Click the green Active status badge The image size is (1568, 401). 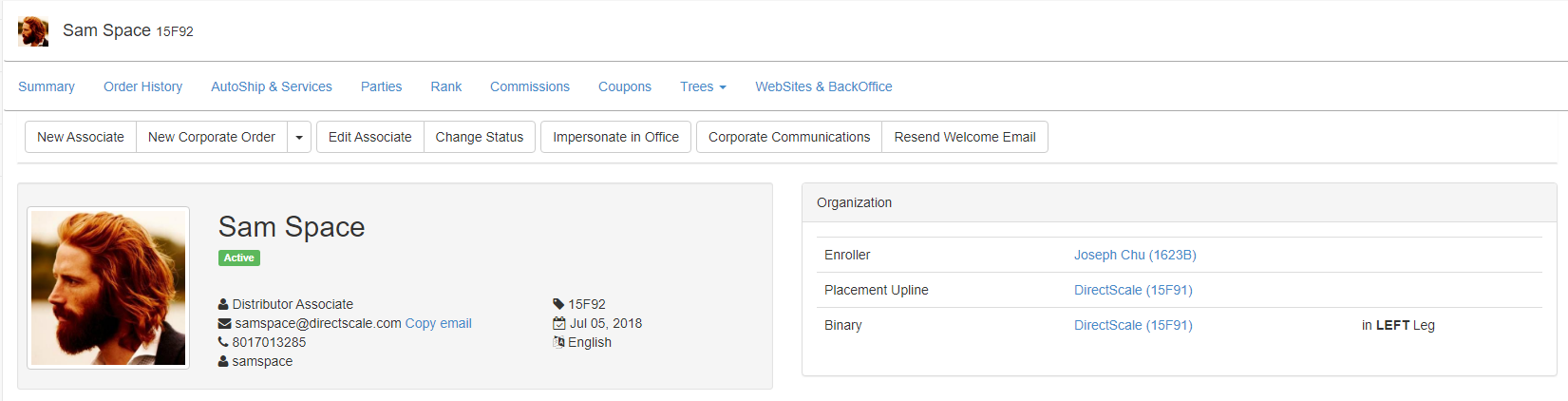point(239,258)
